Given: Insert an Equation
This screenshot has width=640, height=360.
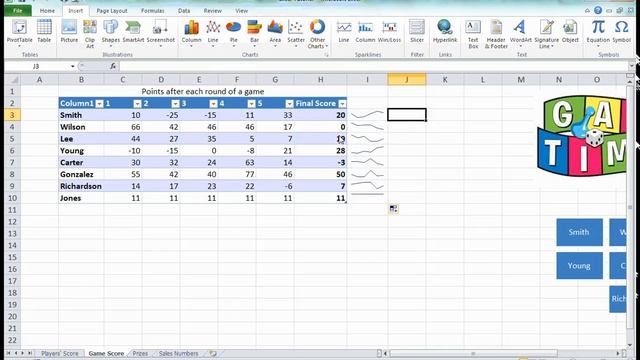Looking at the screenshot, I should 598,33.
